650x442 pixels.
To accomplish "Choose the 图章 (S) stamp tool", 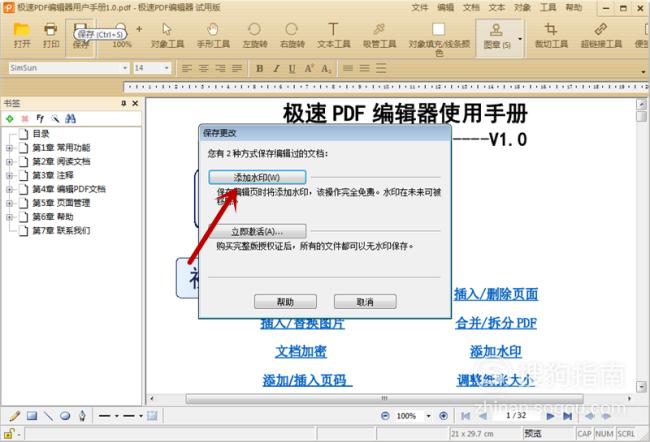I will tap(496, 36).
